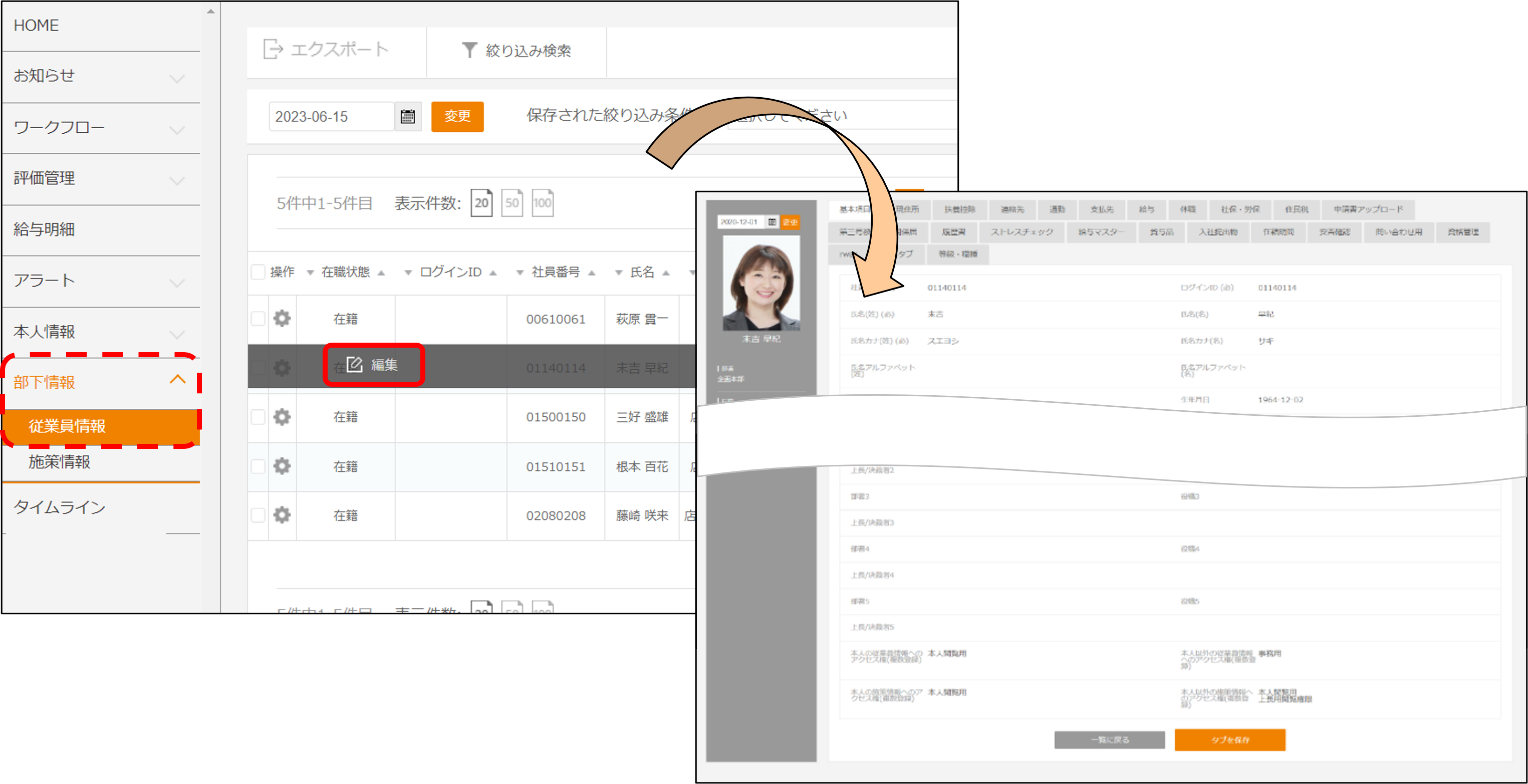Open 施策情報 in the sidebar
1528x784 pixels.
(x=59, y=462)
